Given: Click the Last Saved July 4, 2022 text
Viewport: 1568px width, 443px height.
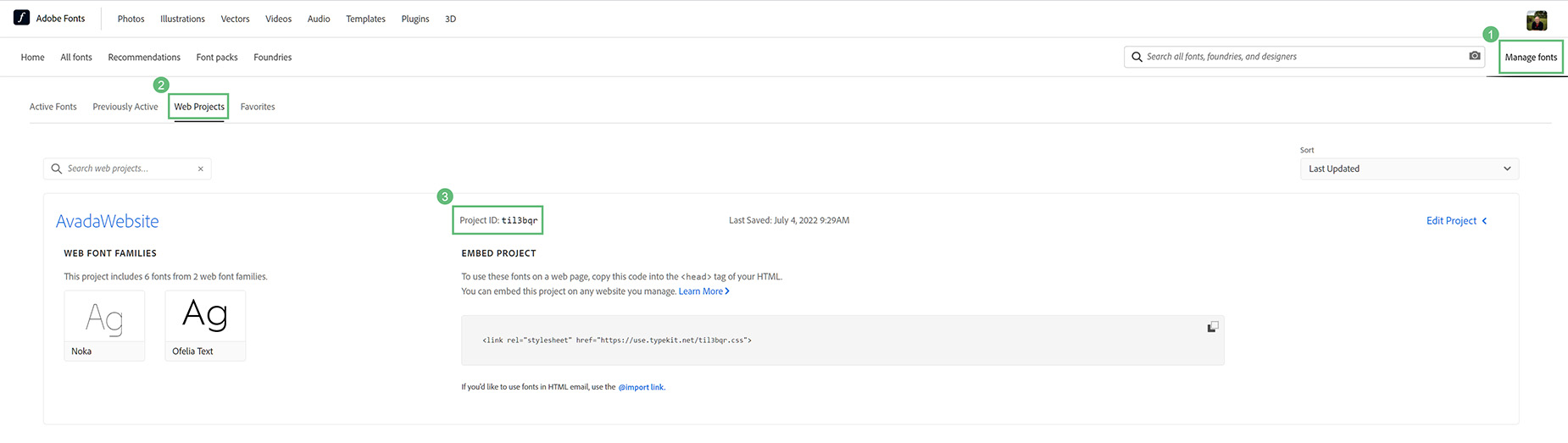Looking at the screenshot, I should 789,220.
